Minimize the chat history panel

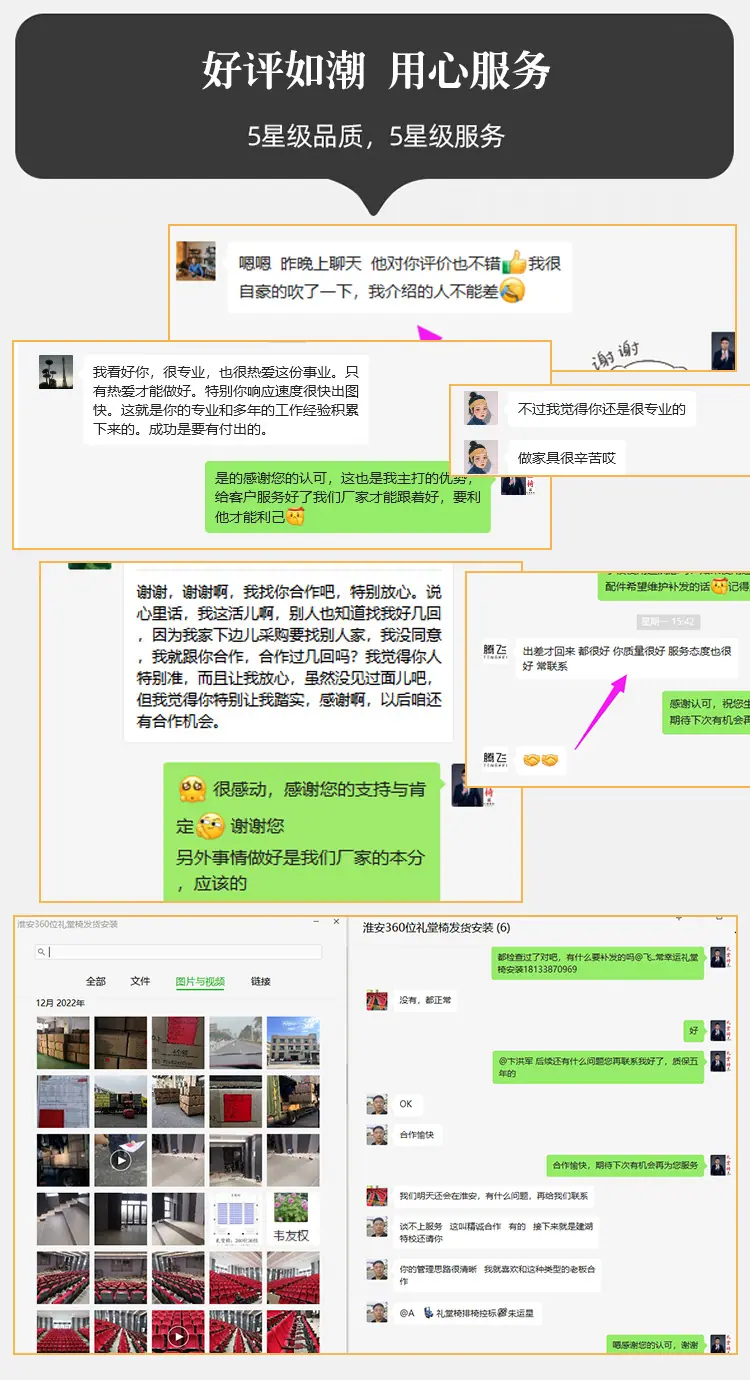[x=316, y=922]
